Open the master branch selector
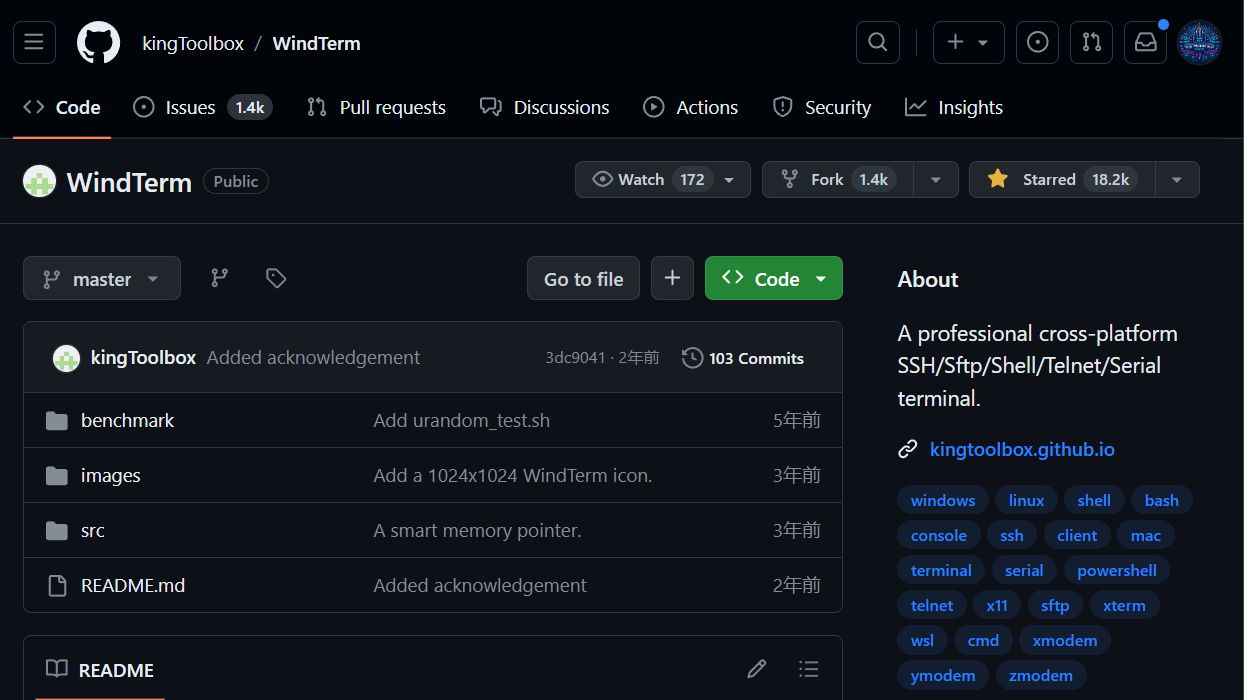 pos(102,278)
